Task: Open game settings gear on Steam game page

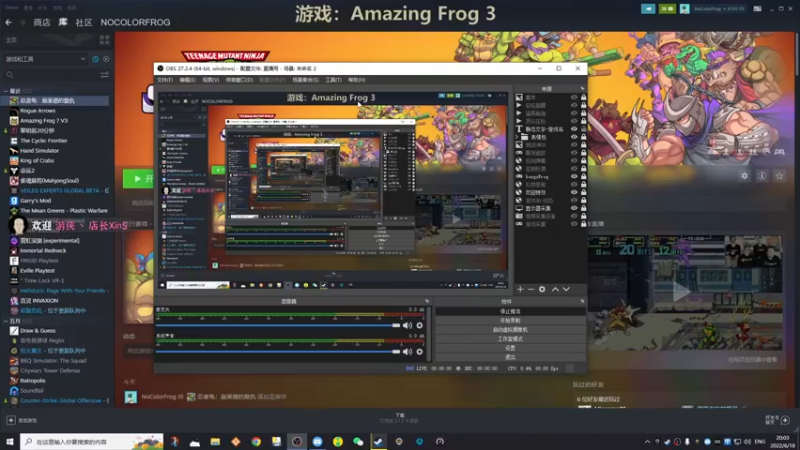Action: click(744, 176)
